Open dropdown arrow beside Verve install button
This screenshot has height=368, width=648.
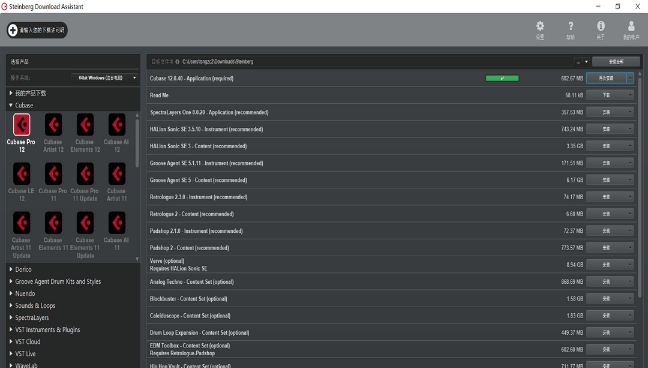click(630, 265)
